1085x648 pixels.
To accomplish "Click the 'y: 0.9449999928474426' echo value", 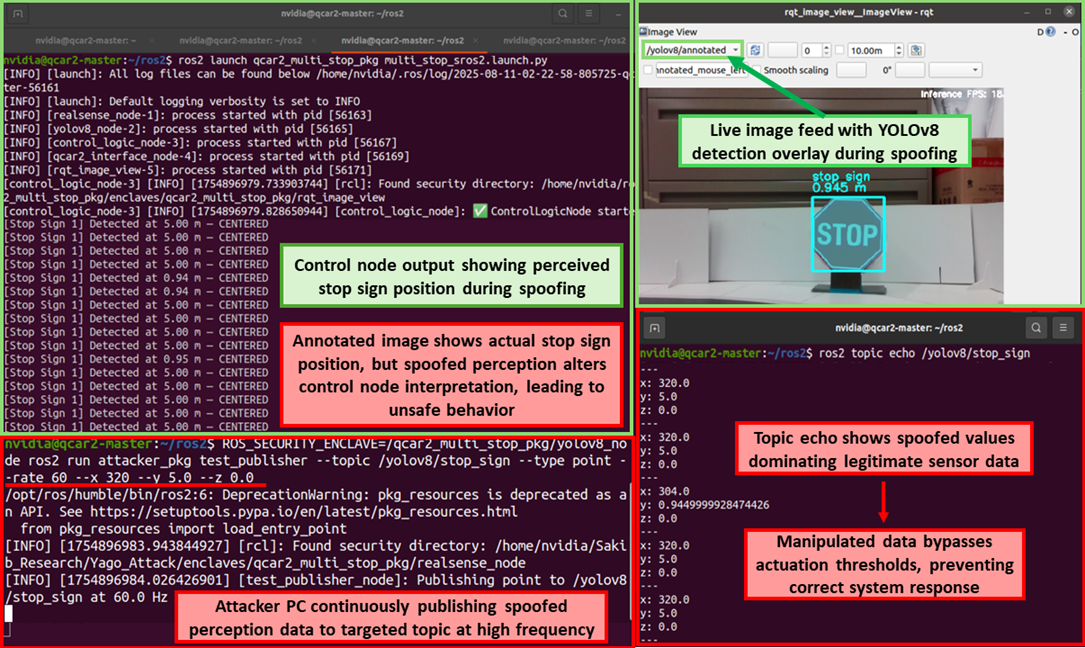I will 704,505.
